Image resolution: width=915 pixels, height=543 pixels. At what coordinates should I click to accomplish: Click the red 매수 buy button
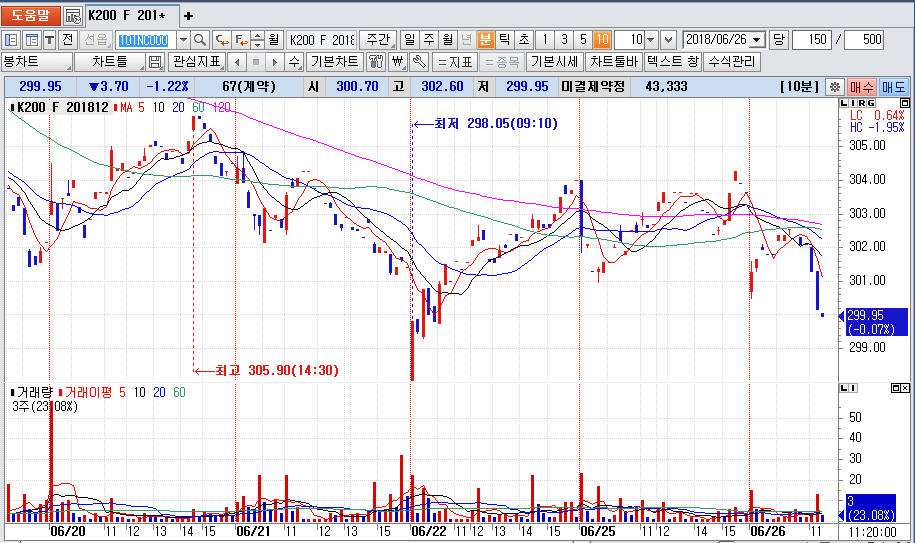click(861, 87)
